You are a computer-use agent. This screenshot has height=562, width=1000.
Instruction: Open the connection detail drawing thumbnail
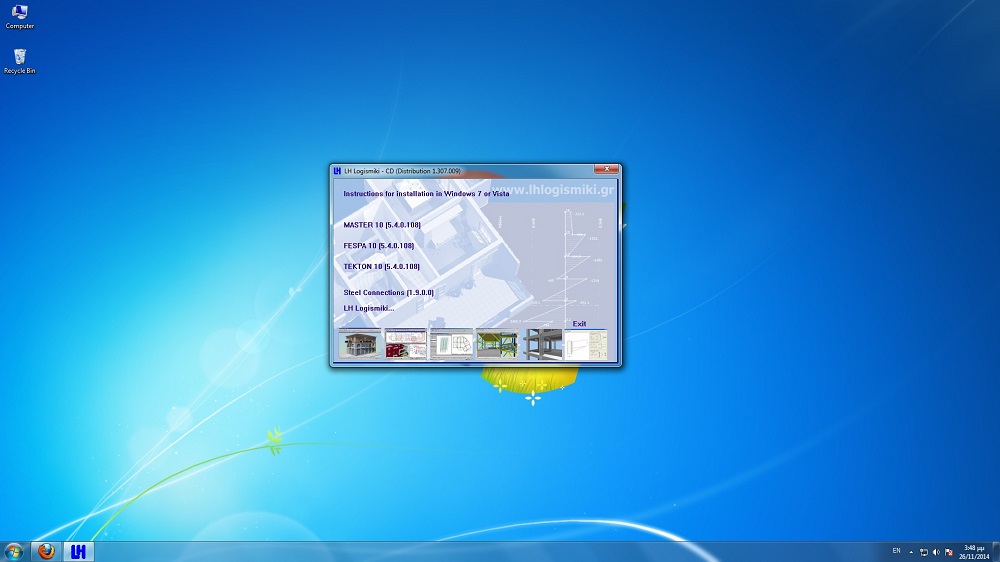click(586, 344)
